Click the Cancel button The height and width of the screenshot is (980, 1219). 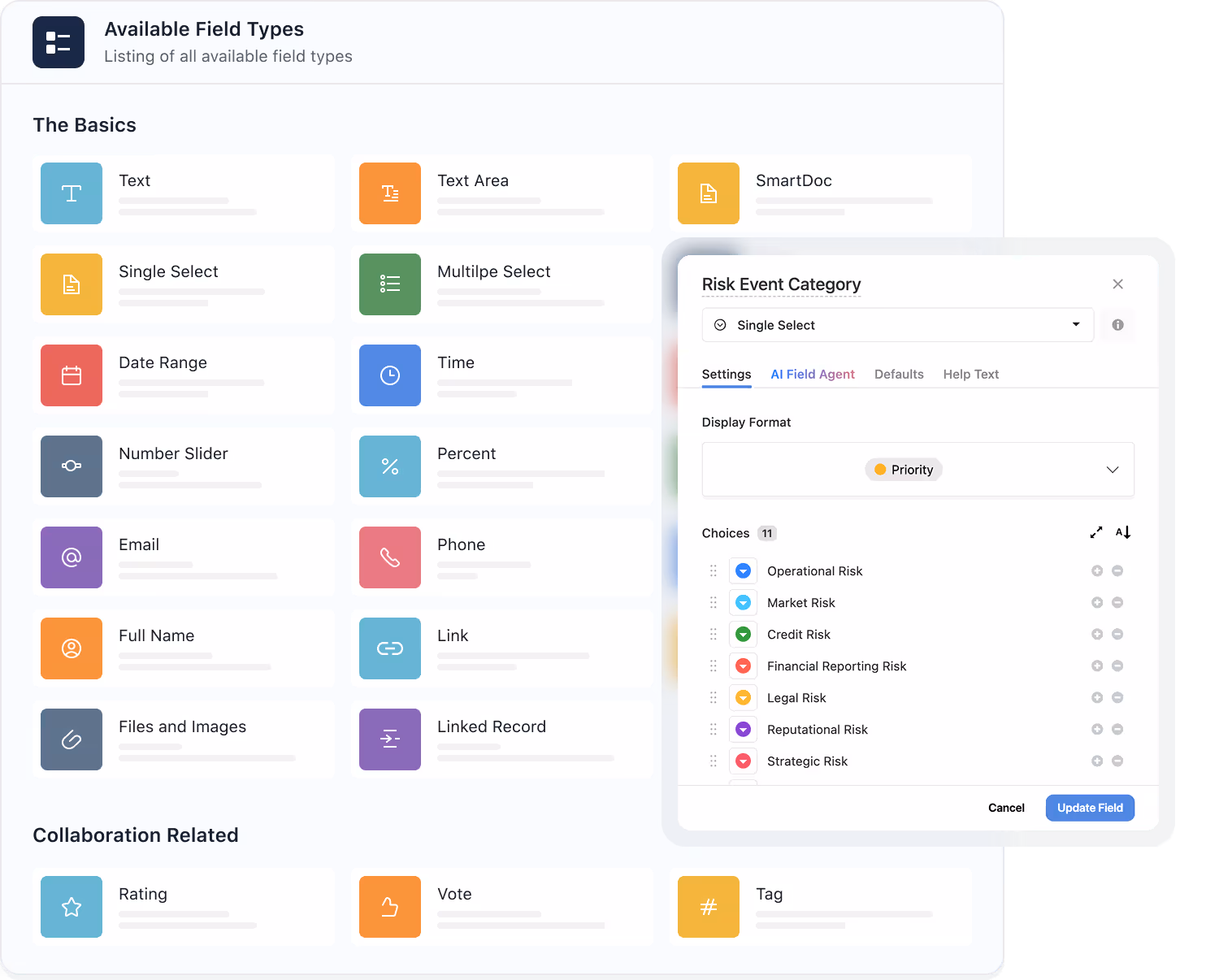(1006, 808)
